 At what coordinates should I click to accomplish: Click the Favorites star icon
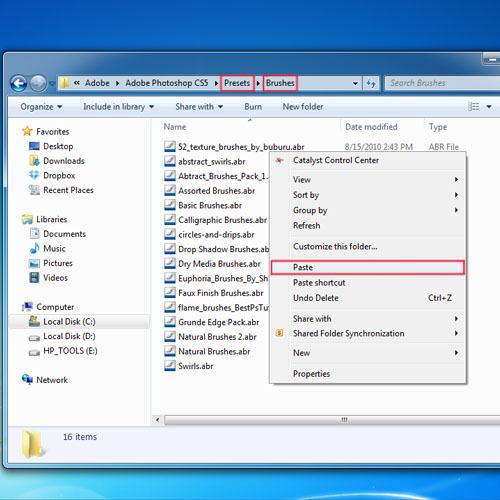click(27, 131)
